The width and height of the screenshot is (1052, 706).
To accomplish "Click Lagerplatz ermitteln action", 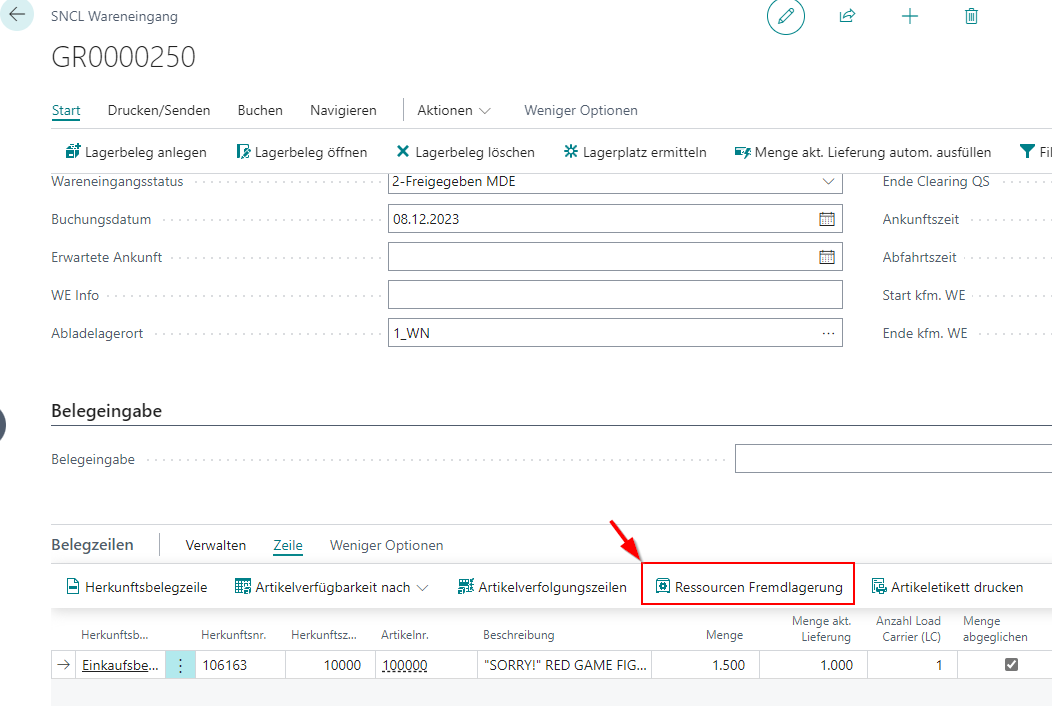I will click(635, 152).
